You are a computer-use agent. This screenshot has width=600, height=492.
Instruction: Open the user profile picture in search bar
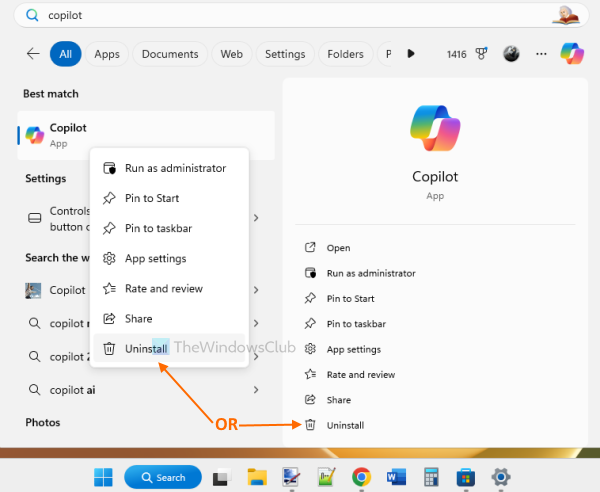coord(566,15)
